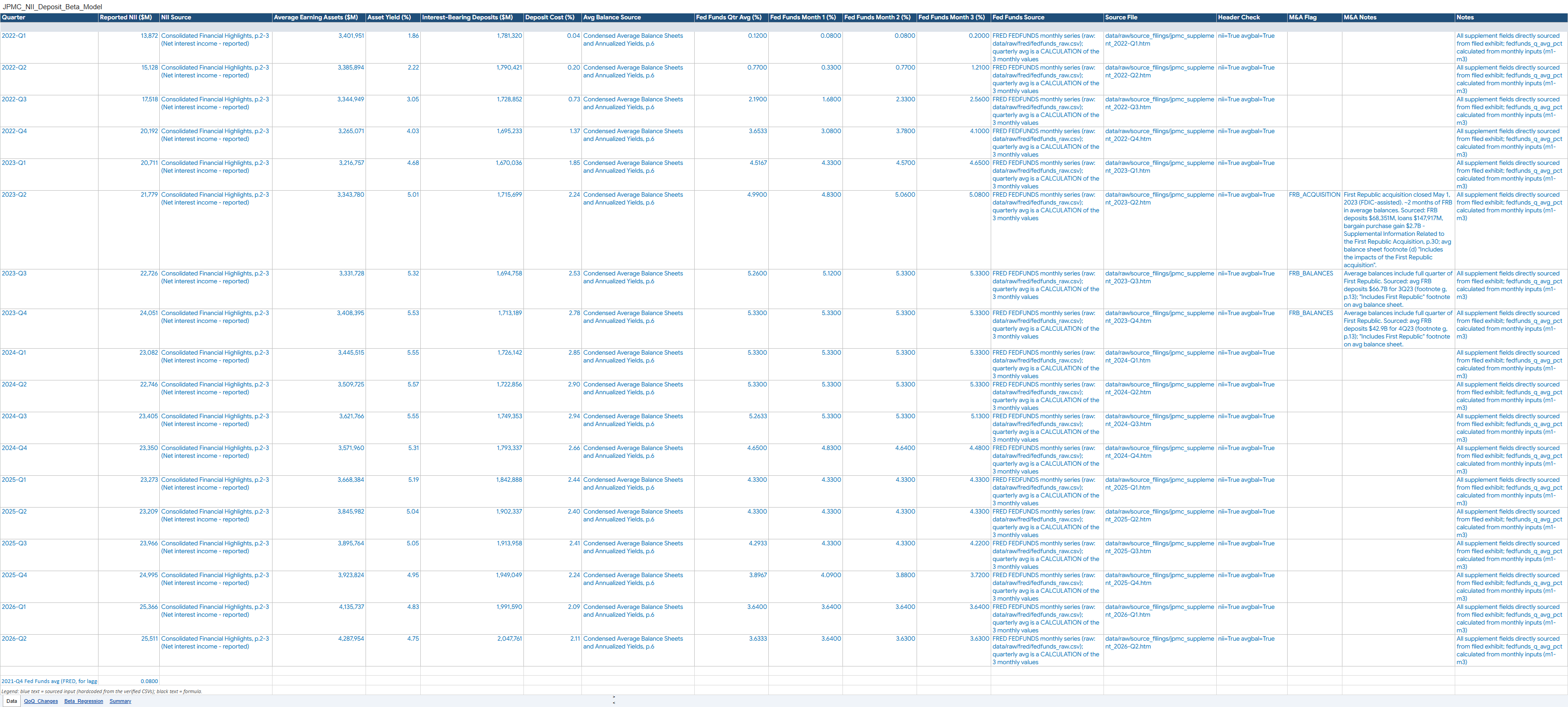Select the Reported NII ($M) column header

pos(128,18)
